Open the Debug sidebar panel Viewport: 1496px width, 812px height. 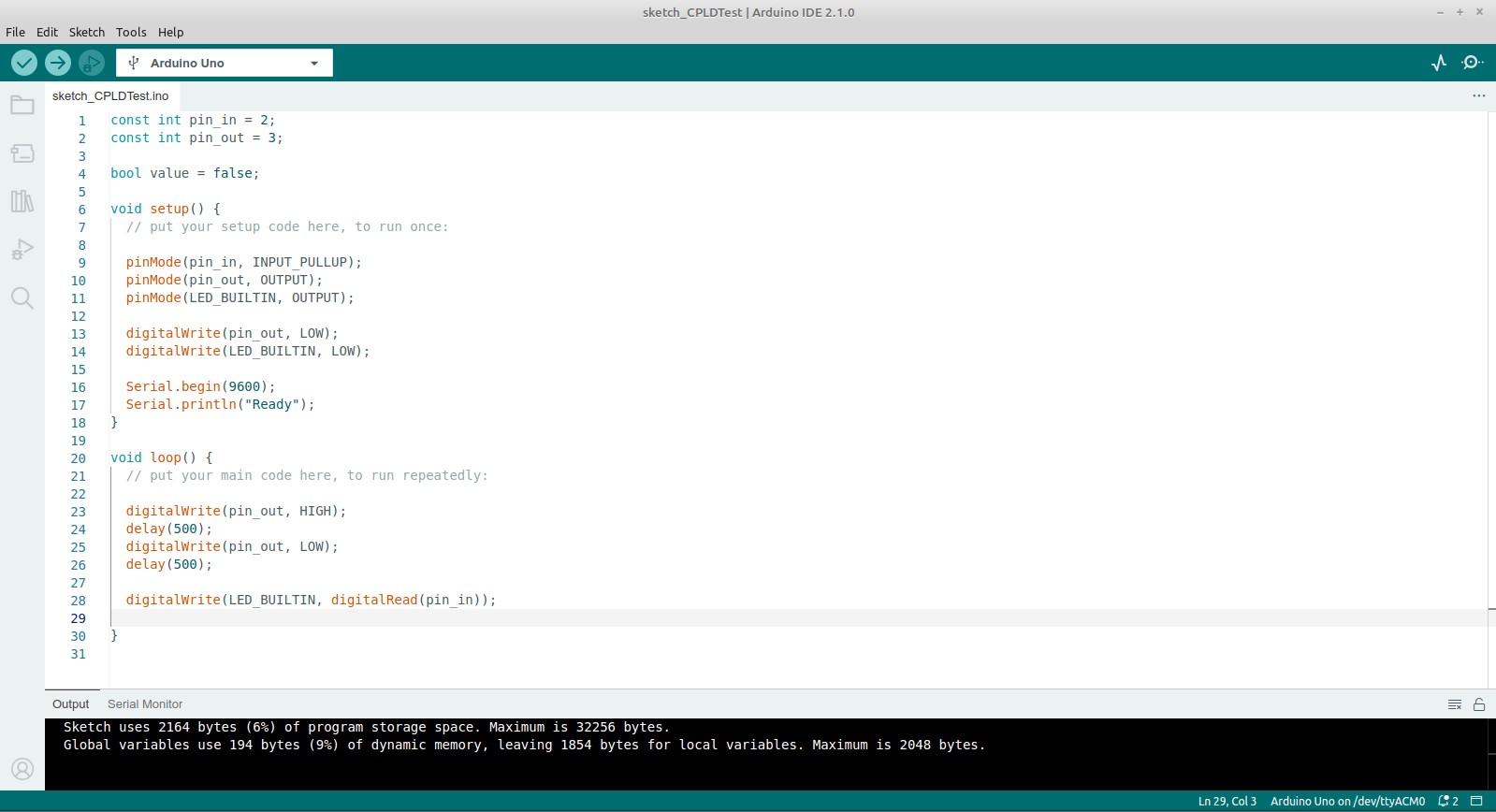click(x=22, y=250)
